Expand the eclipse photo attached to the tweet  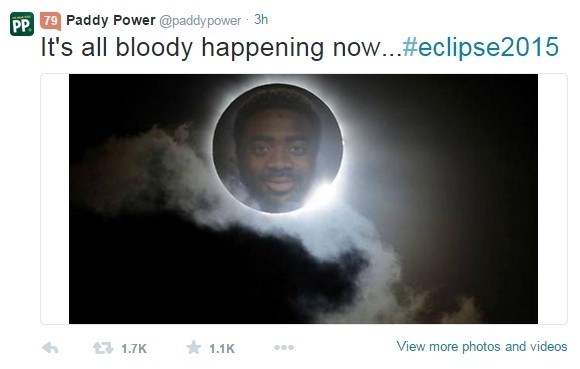[x=303, y=199]
